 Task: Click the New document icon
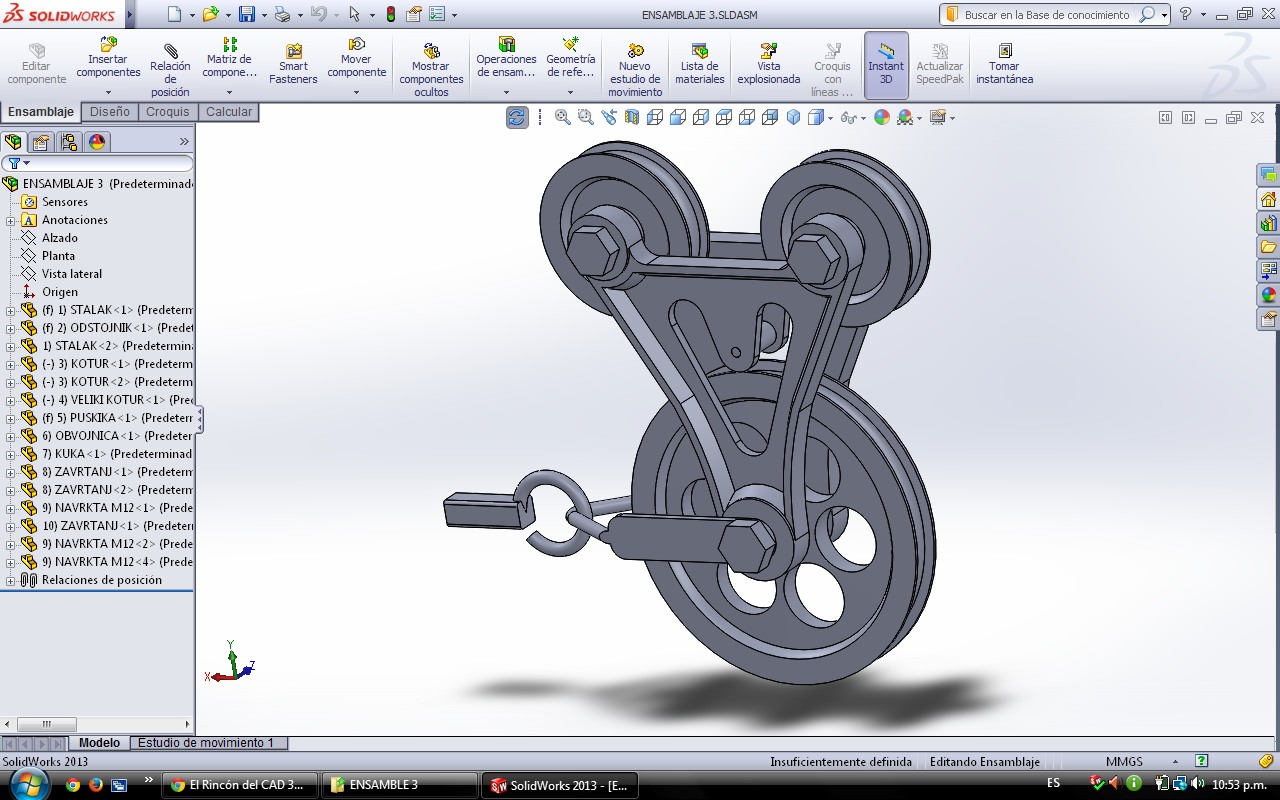175,14
